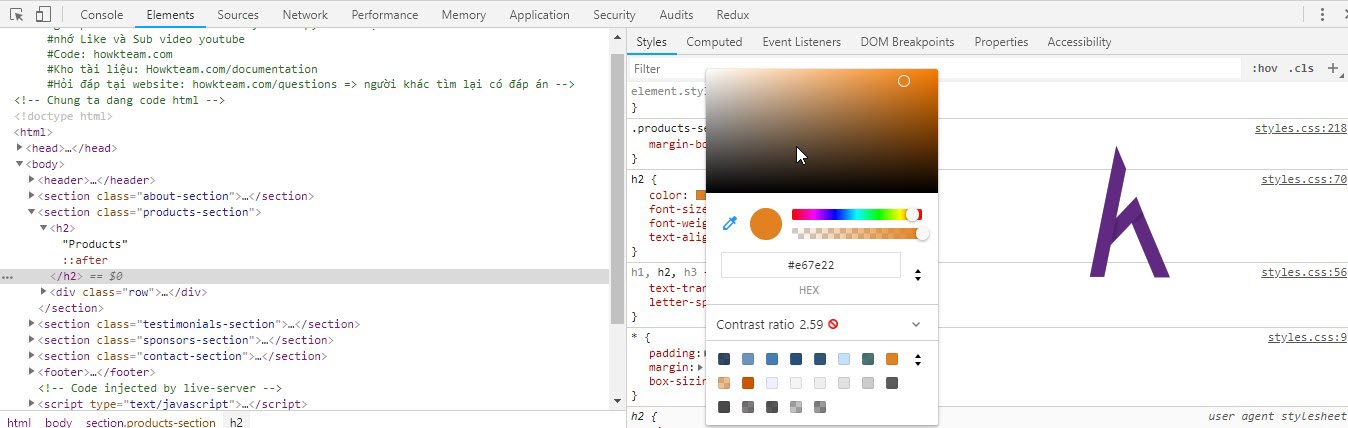This screenshot has width=1348, height=428.
Task: Open the Memory tab
Action: [x=464, y=15]
